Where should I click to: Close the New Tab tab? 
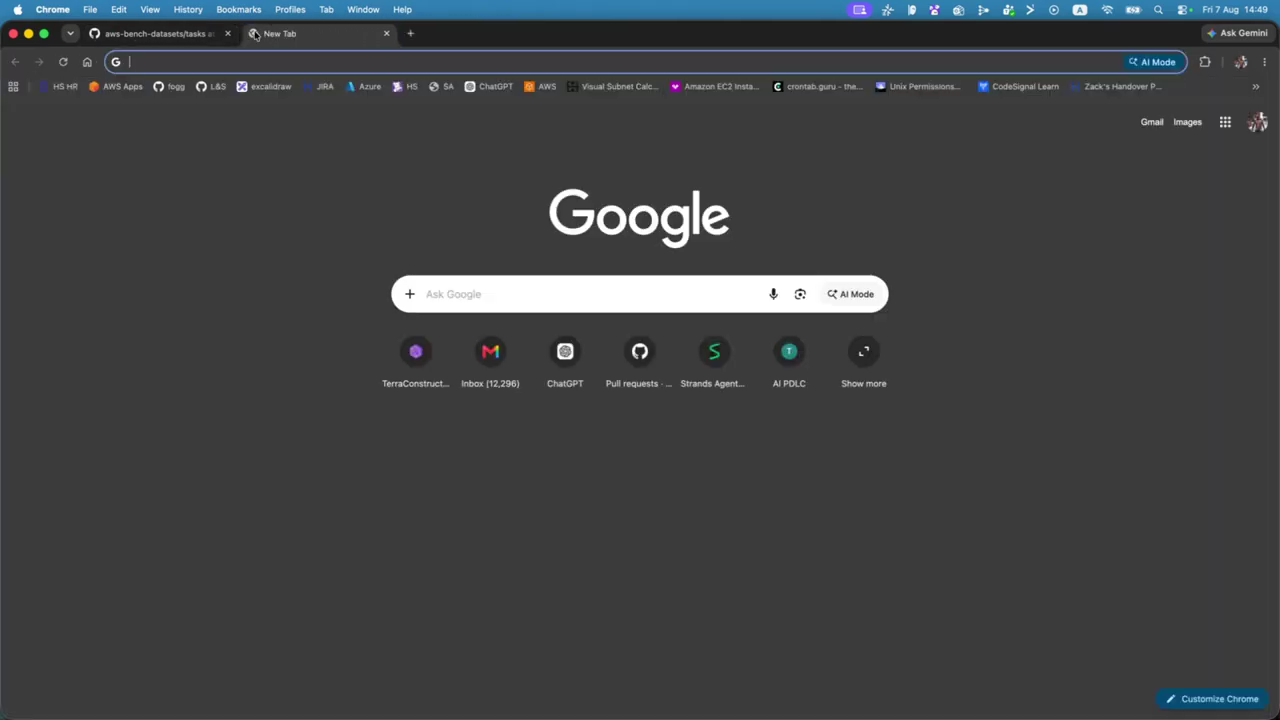point(387,34)
